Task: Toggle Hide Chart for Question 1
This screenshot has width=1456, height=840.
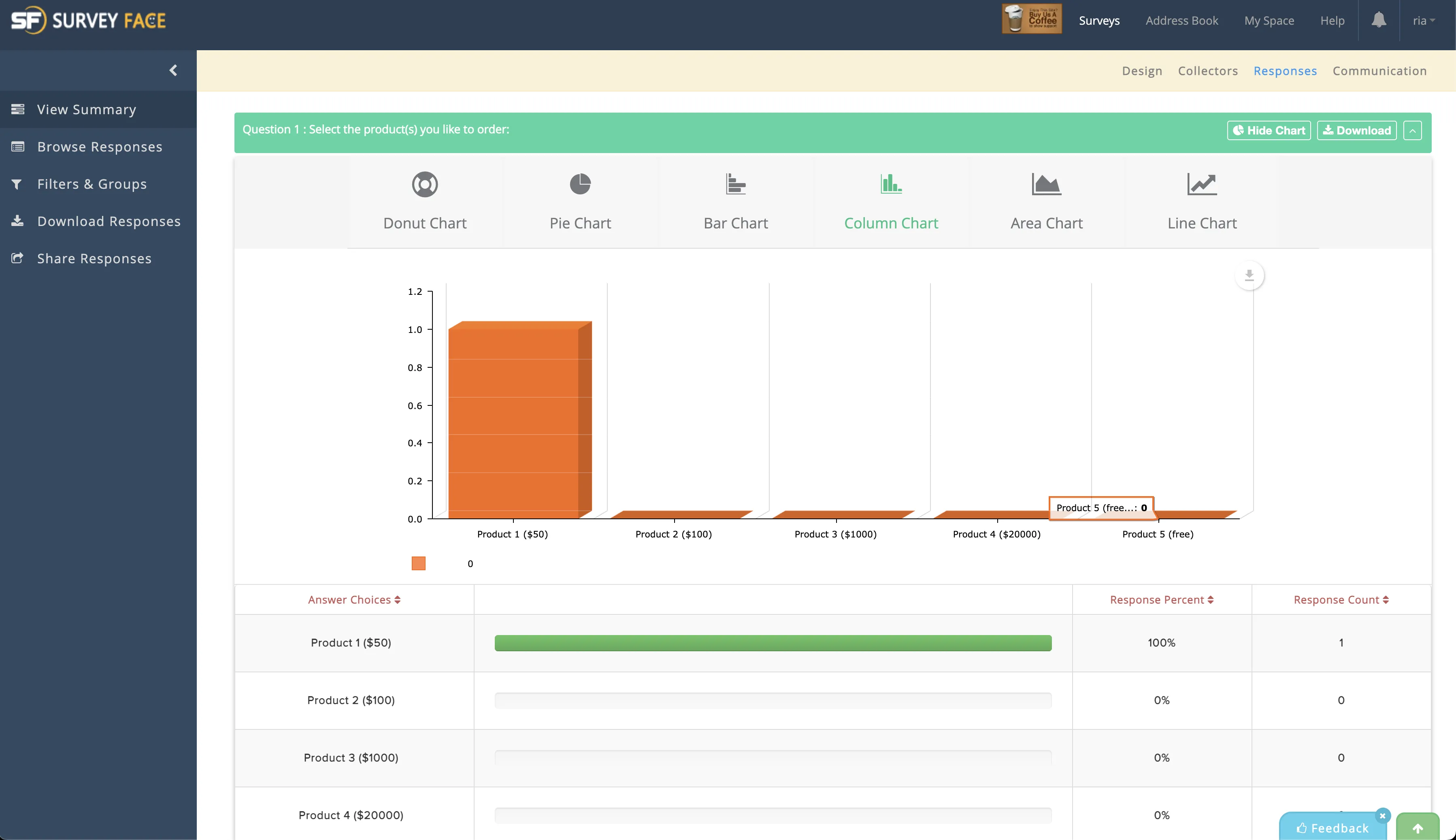Action: click(1269, 130)
